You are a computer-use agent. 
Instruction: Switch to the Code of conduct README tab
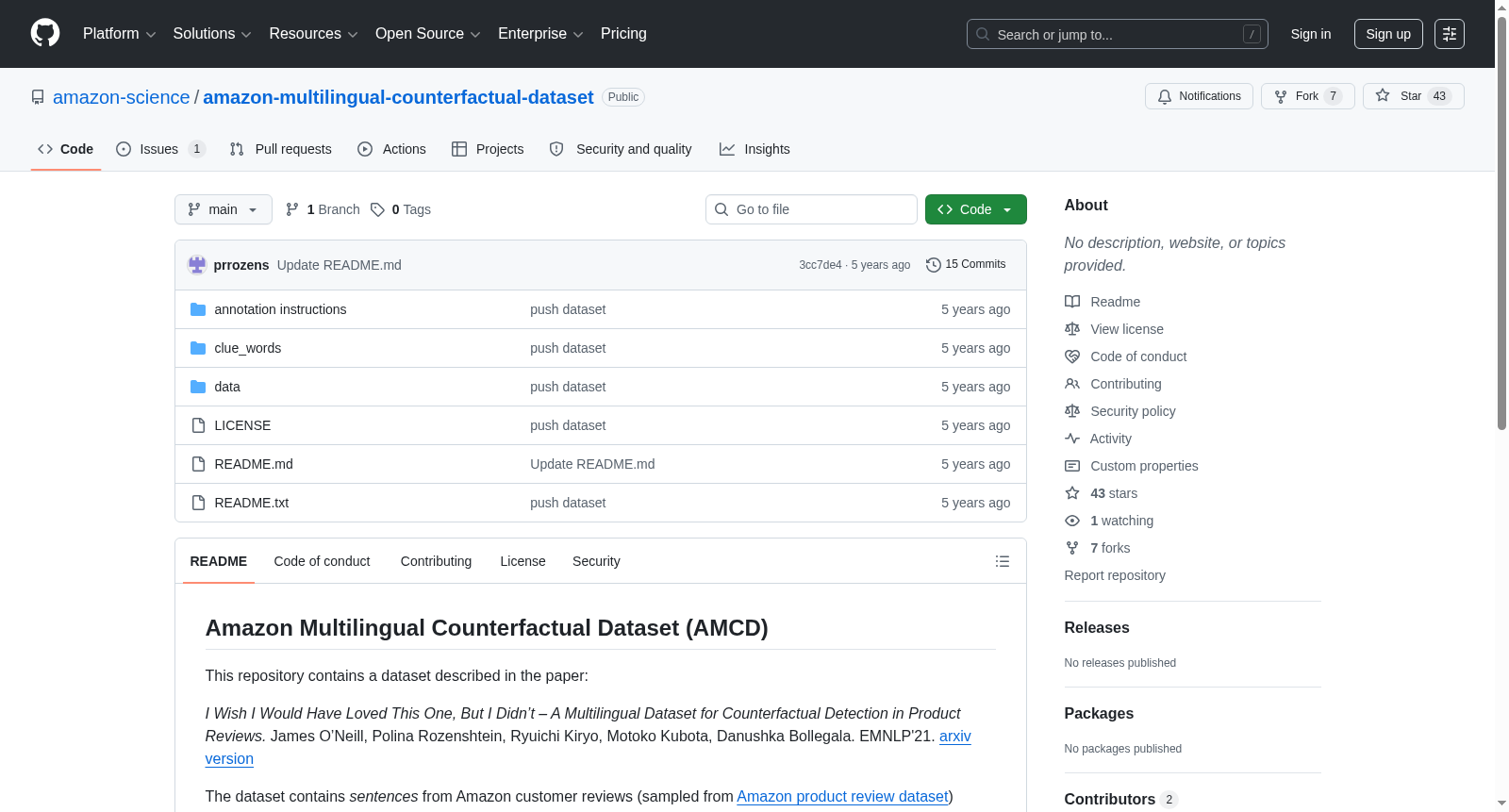[323, 561]
